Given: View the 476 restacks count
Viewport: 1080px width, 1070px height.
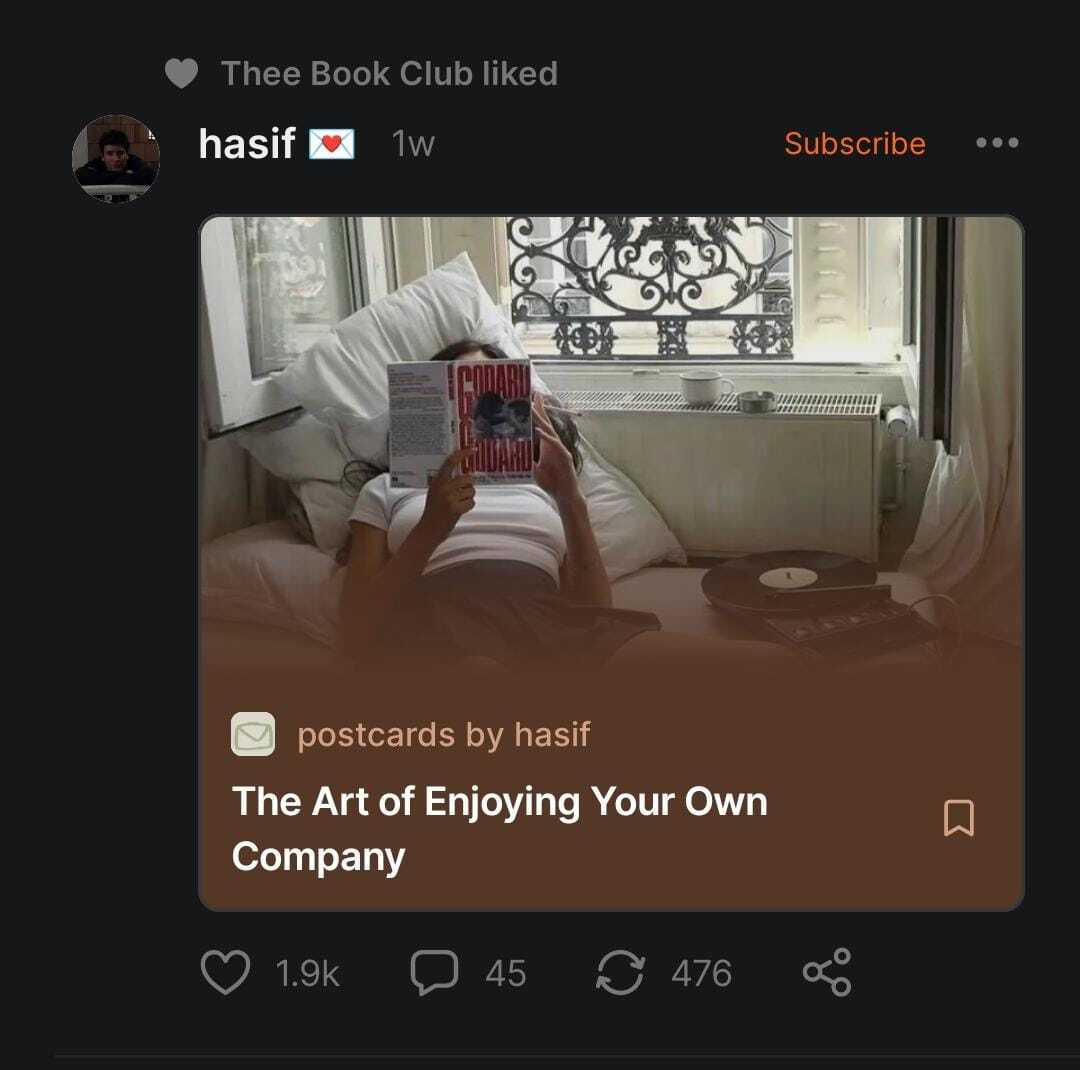Looking at the screenshot, I should [701, 973].
